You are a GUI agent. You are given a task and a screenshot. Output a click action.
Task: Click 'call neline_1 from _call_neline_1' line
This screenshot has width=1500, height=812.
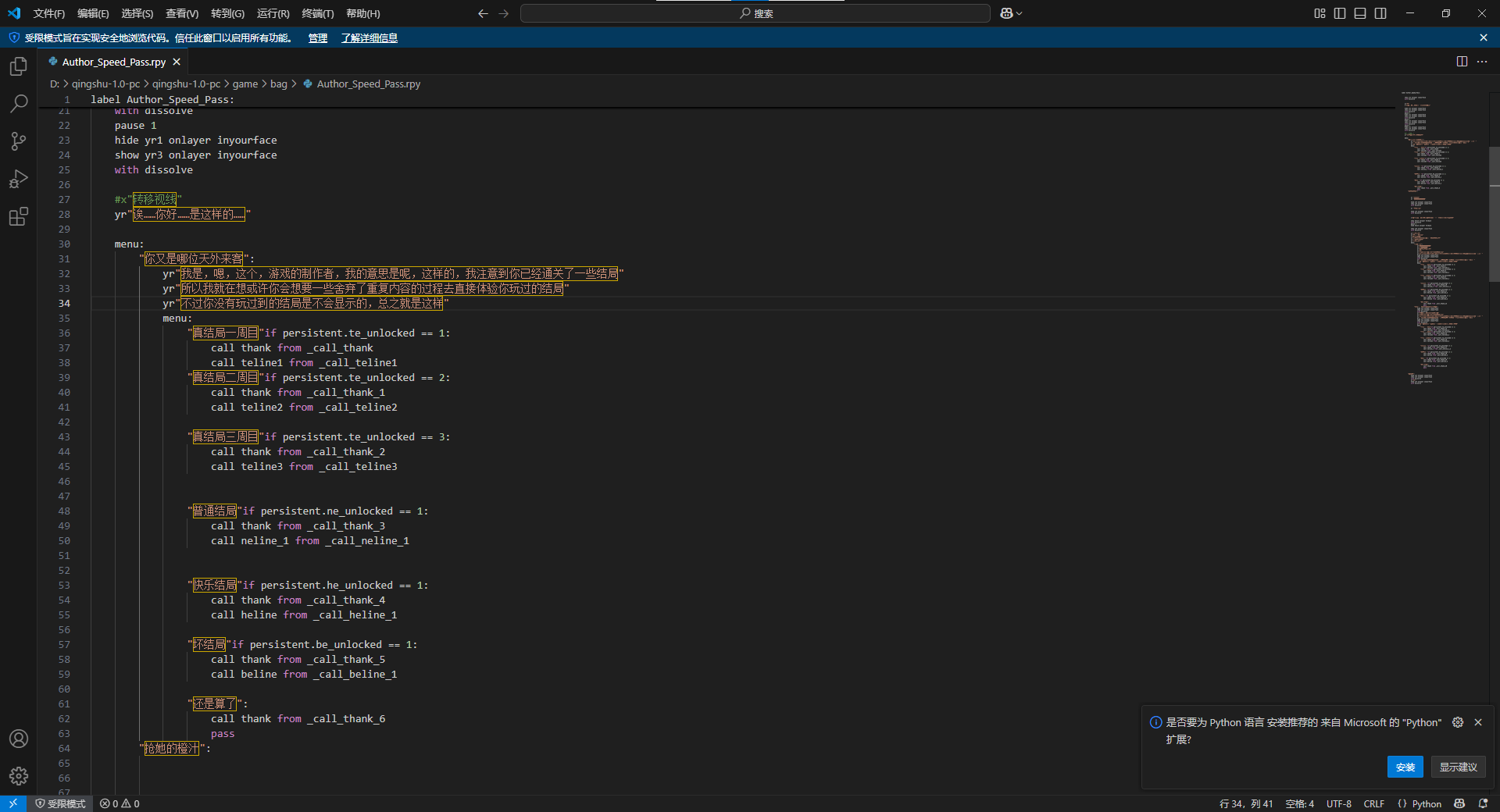[x=309, y=540]
